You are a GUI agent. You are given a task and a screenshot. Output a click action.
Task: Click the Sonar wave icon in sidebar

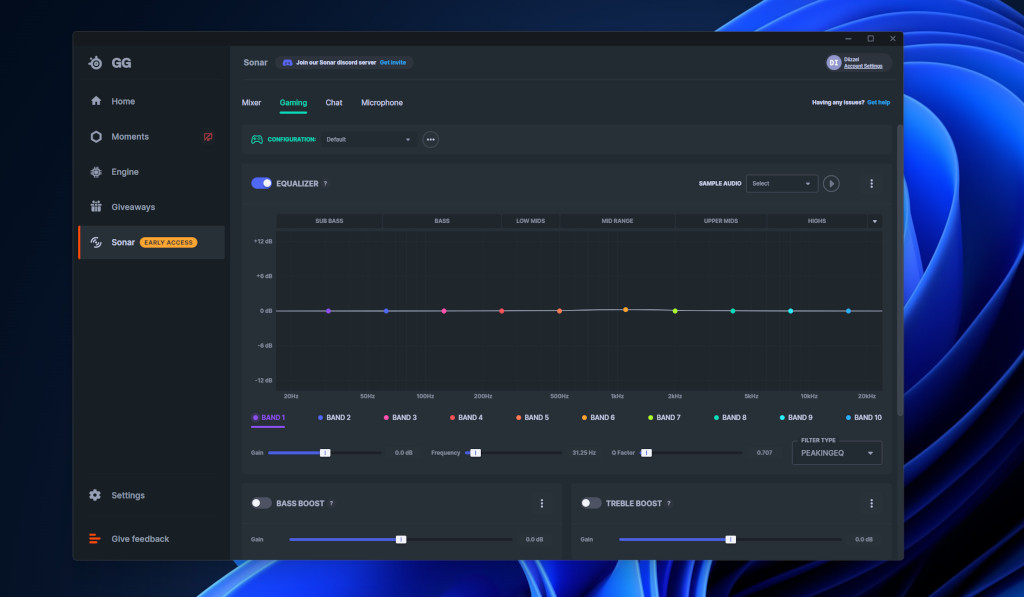pyautogui.click(x=96, y=242)
